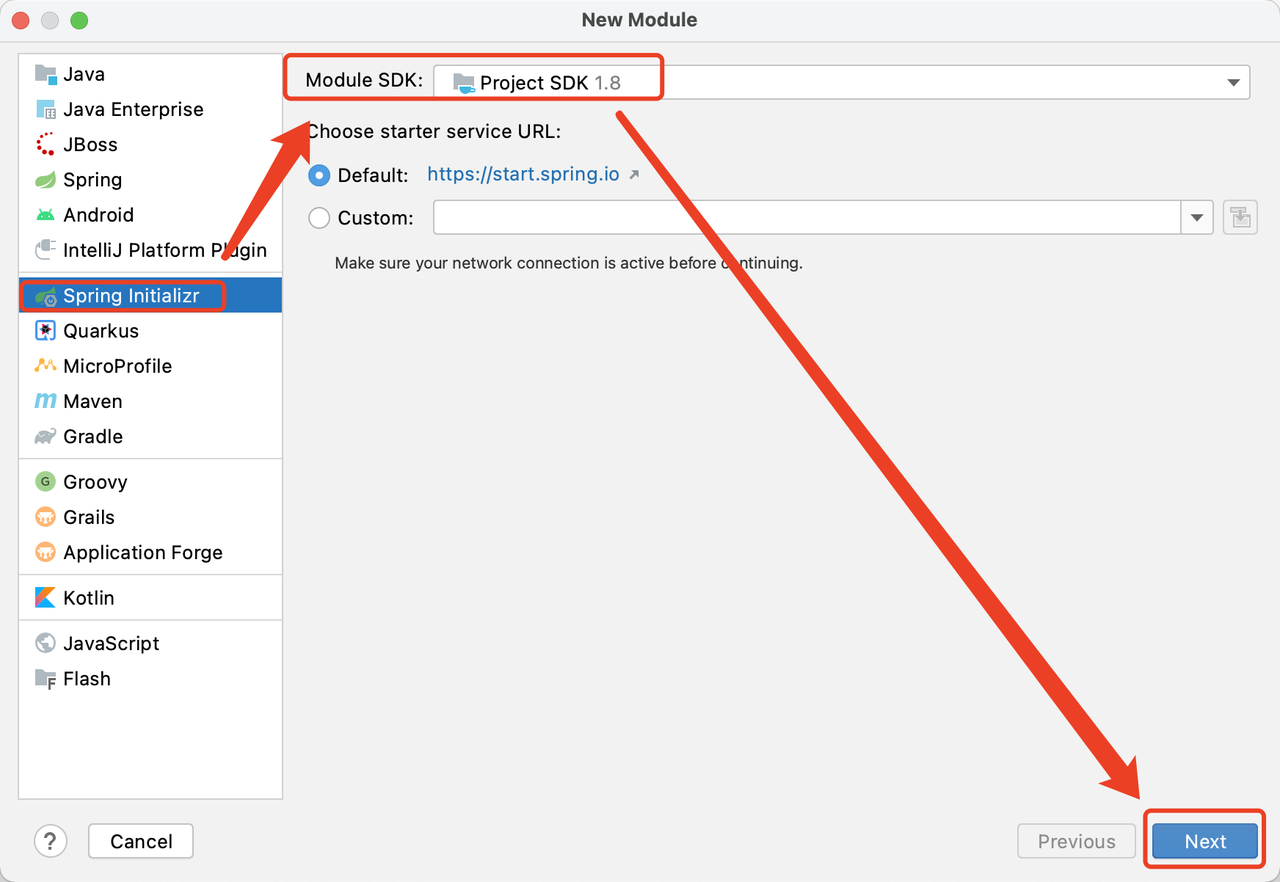Select Quarkus list entry text

pos(101,331)
